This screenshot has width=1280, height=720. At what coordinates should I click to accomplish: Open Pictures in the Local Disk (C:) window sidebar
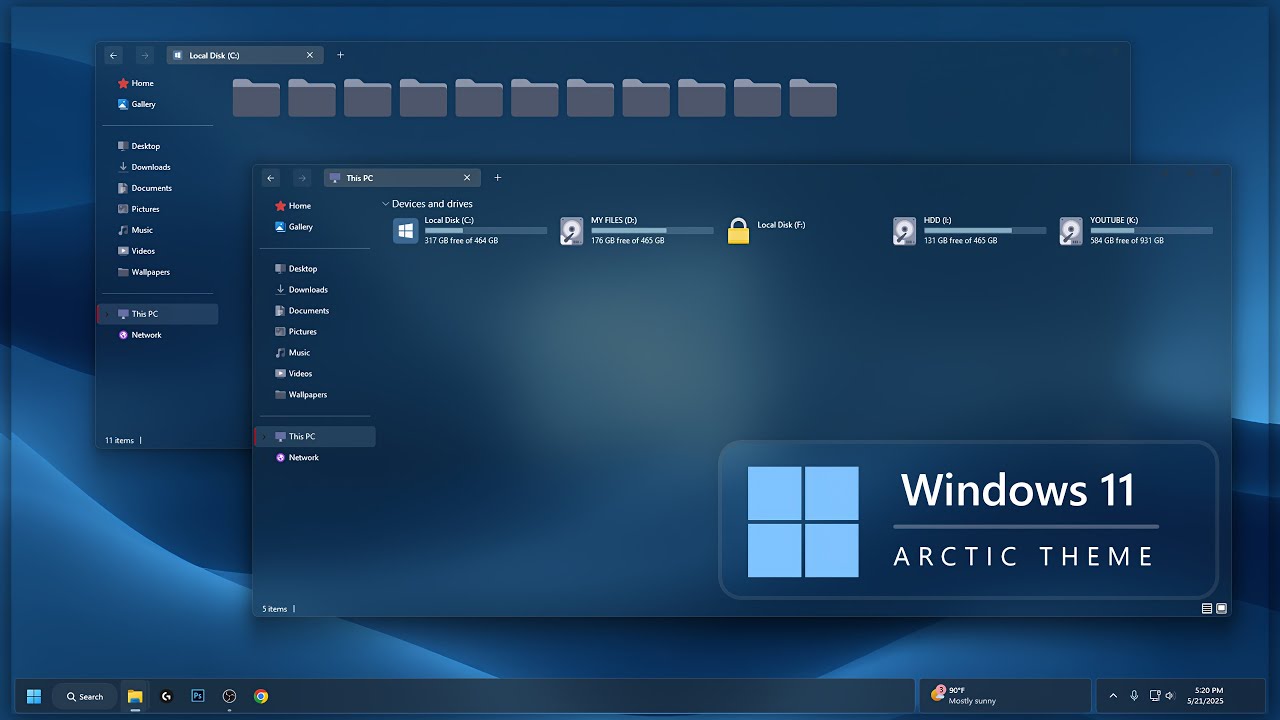pos(138,209)
